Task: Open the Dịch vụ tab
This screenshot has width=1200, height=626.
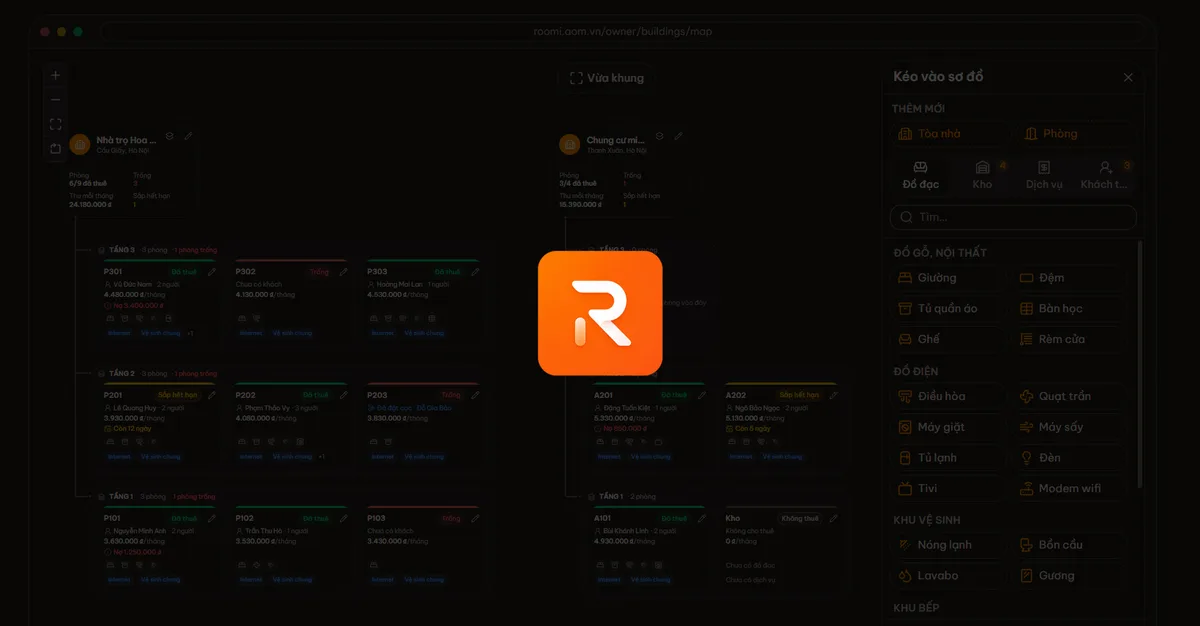Action: (x=1044, y=175)
